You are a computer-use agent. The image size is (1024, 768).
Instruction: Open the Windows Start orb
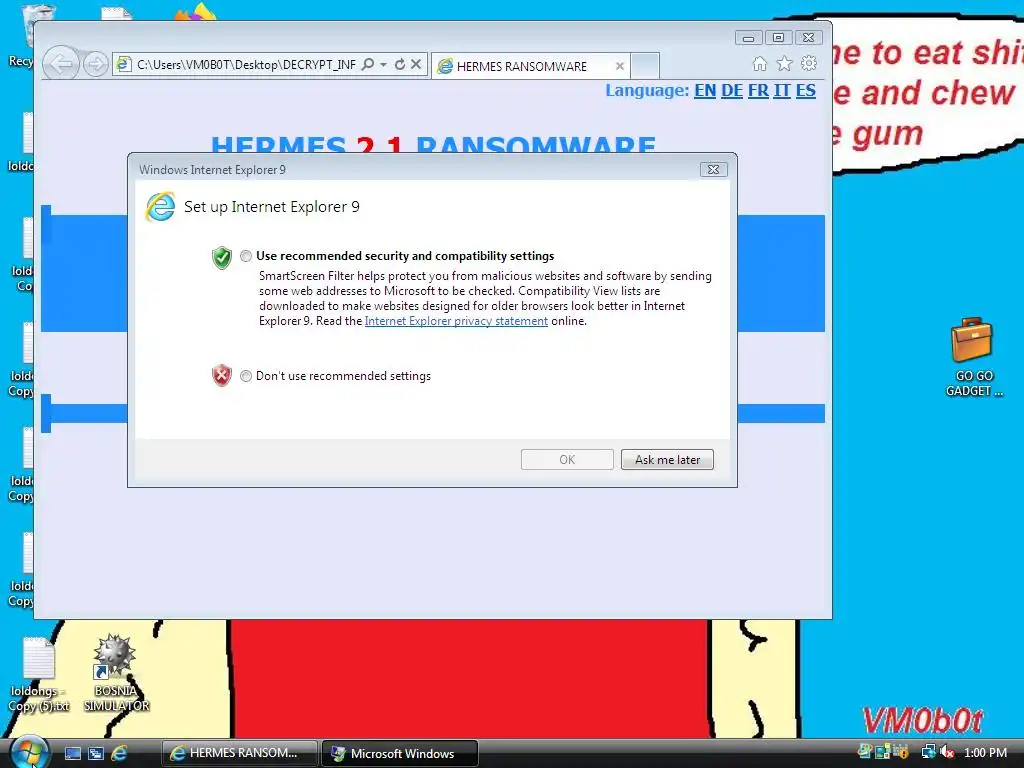27,751
